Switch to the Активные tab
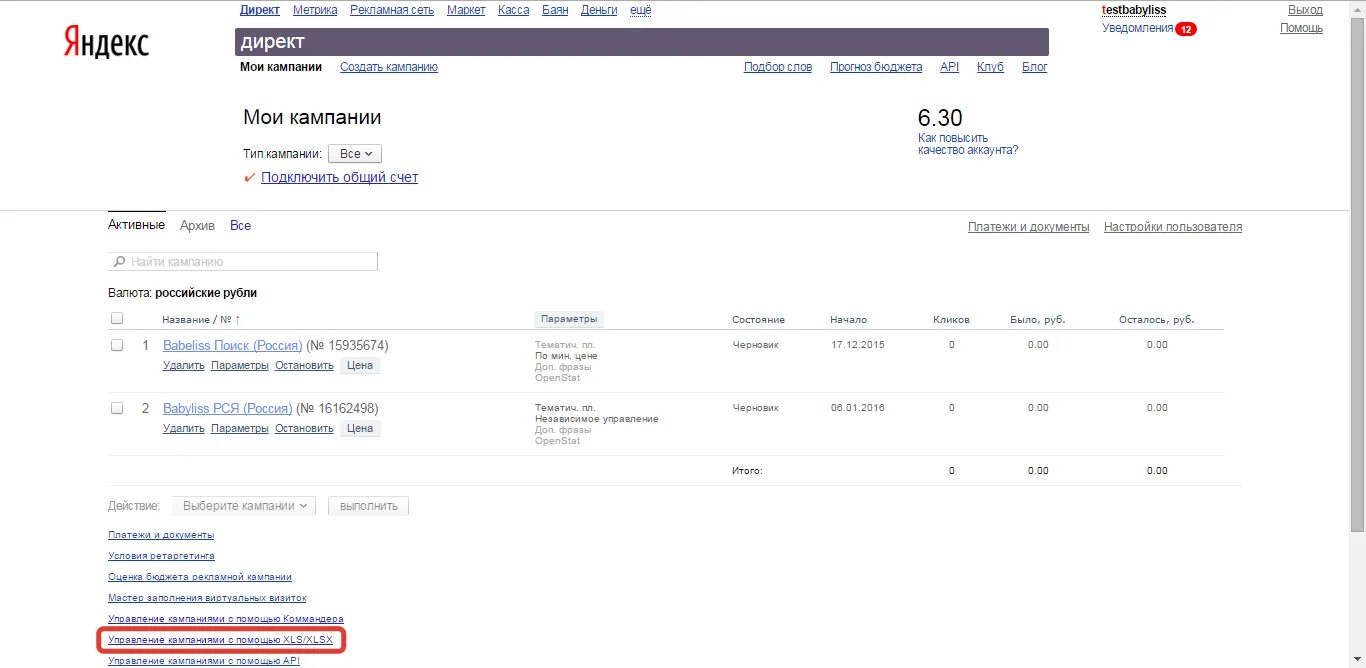Viewport: 1366px width, 668px height. tap(136, 225)
